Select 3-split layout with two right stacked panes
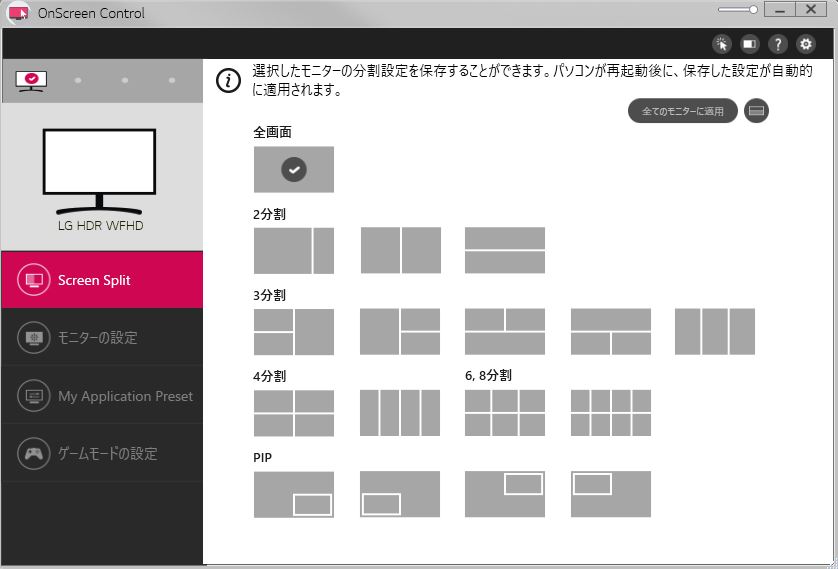This screenshot has height=569, width=838. tap(400, 331)
